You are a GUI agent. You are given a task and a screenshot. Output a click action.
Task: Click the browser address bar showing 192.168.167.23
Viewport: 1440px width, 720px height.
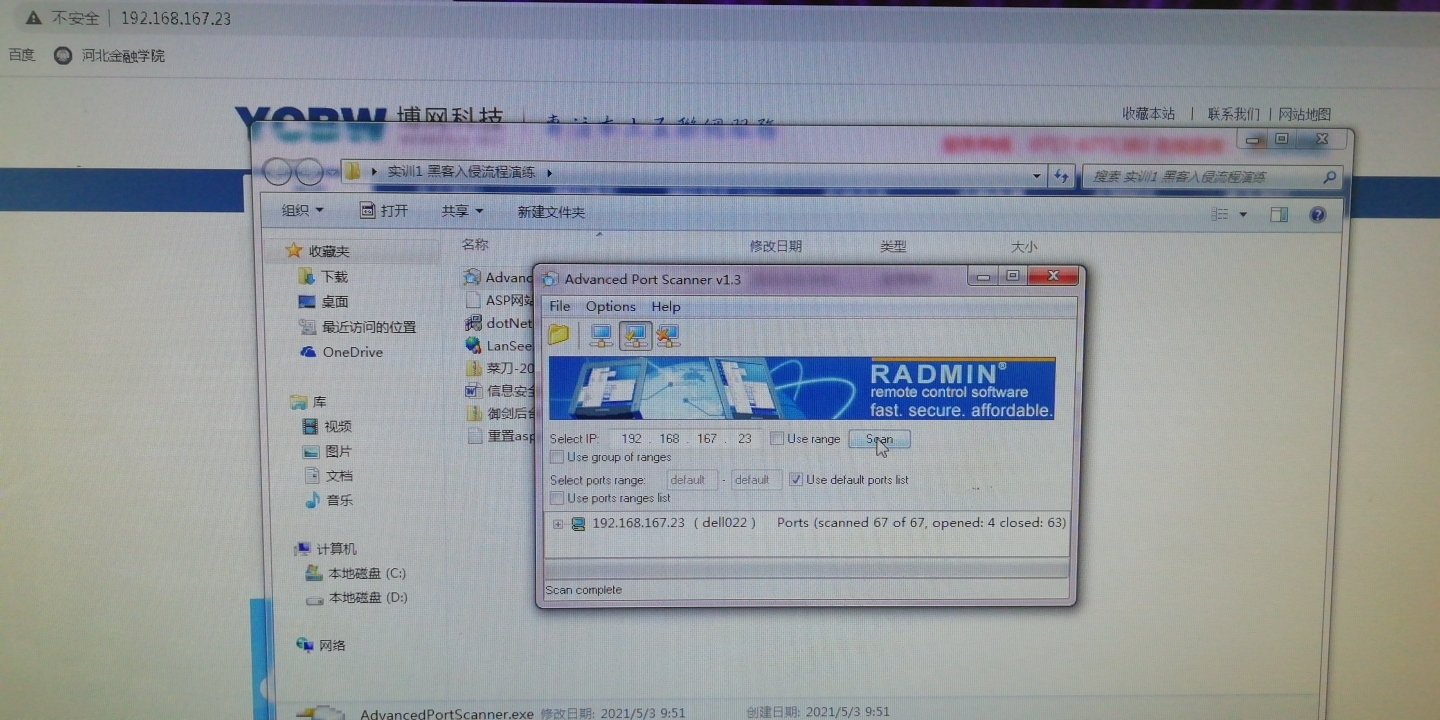coord(176,18)
